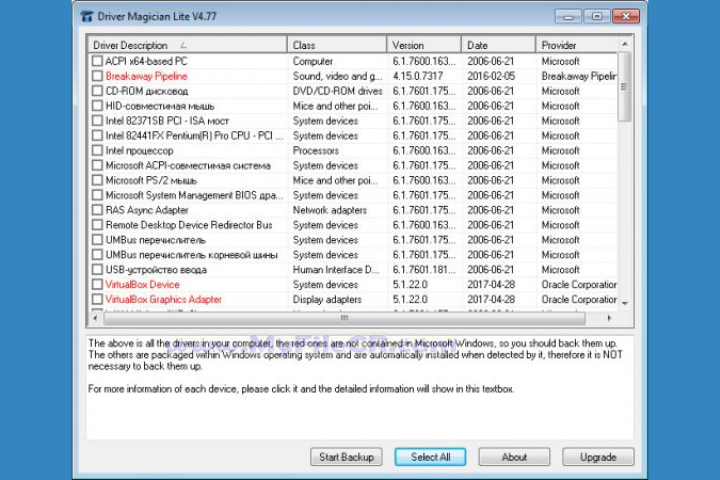Click the ACPI x64-based PC row name
Image resolution: width=720 pixels, height=480 pixels.
pyautogui.click(x=146, y=61)
